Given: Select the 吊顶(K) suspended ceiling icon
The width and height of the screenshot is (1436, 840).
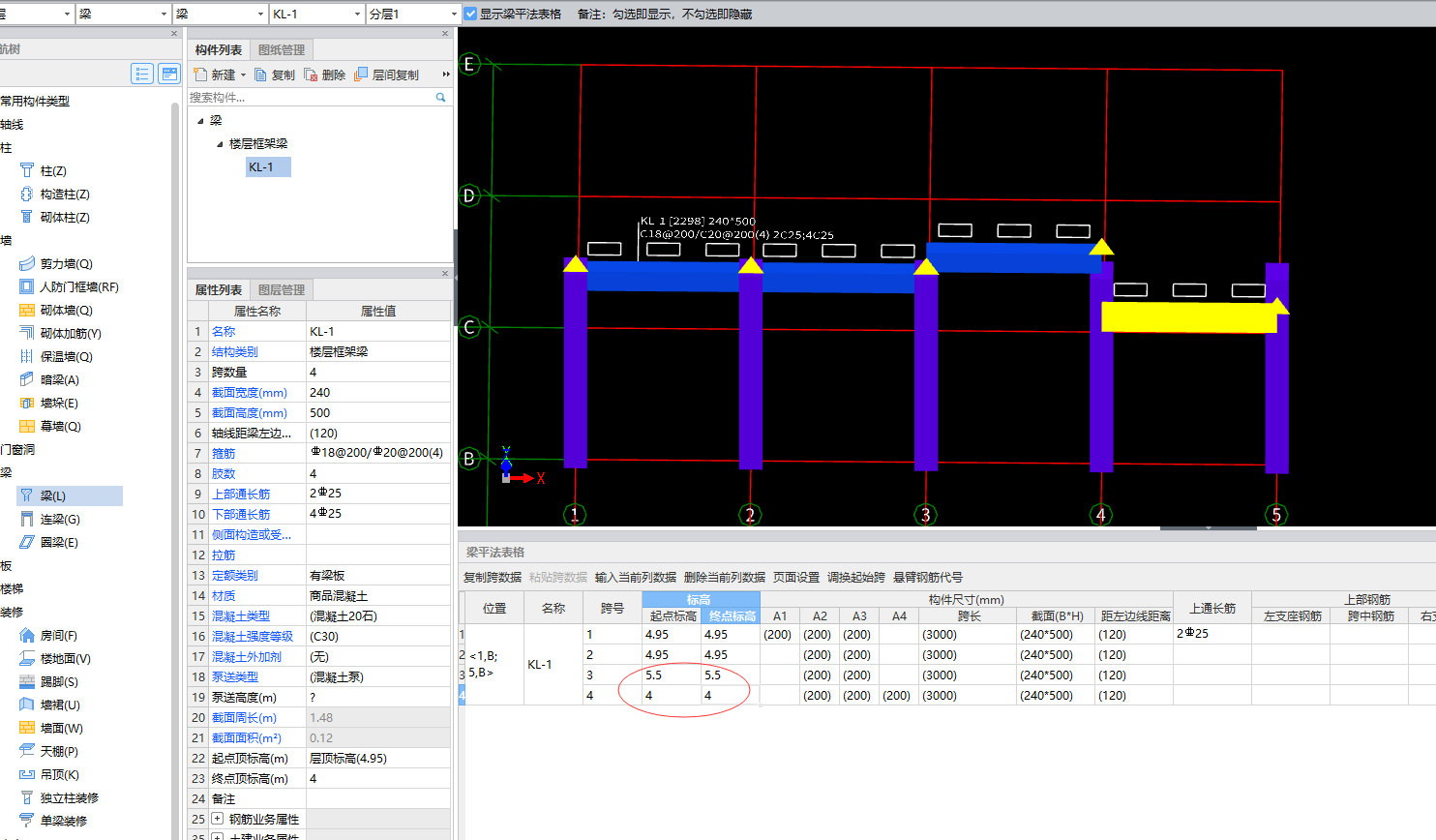Looking at the screenshot, I should coord(27,774).
